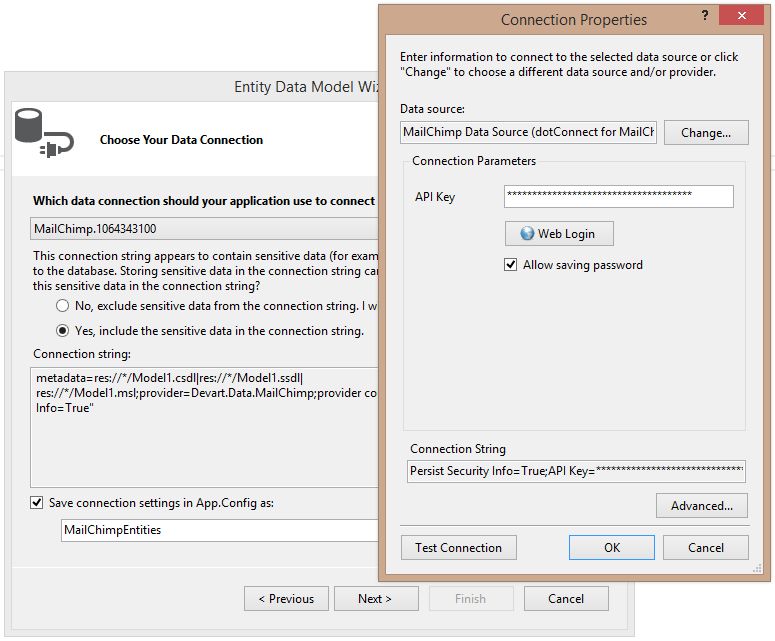Cancel the Entity Data Model Wizard
Screen dimensions: 775x641
coord(565,599)
